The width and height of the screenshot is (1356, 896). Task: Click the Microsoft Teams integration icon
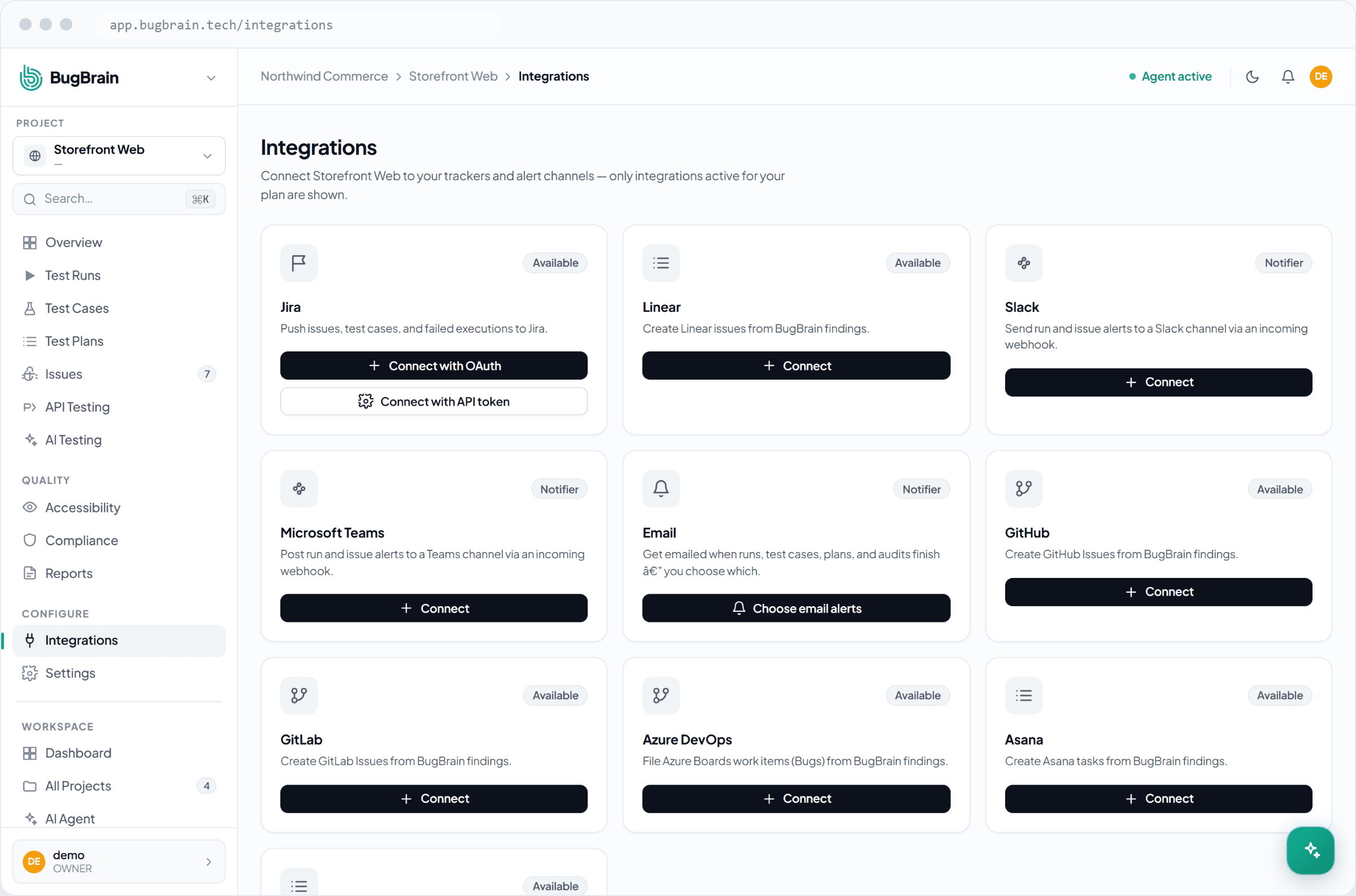299,489
